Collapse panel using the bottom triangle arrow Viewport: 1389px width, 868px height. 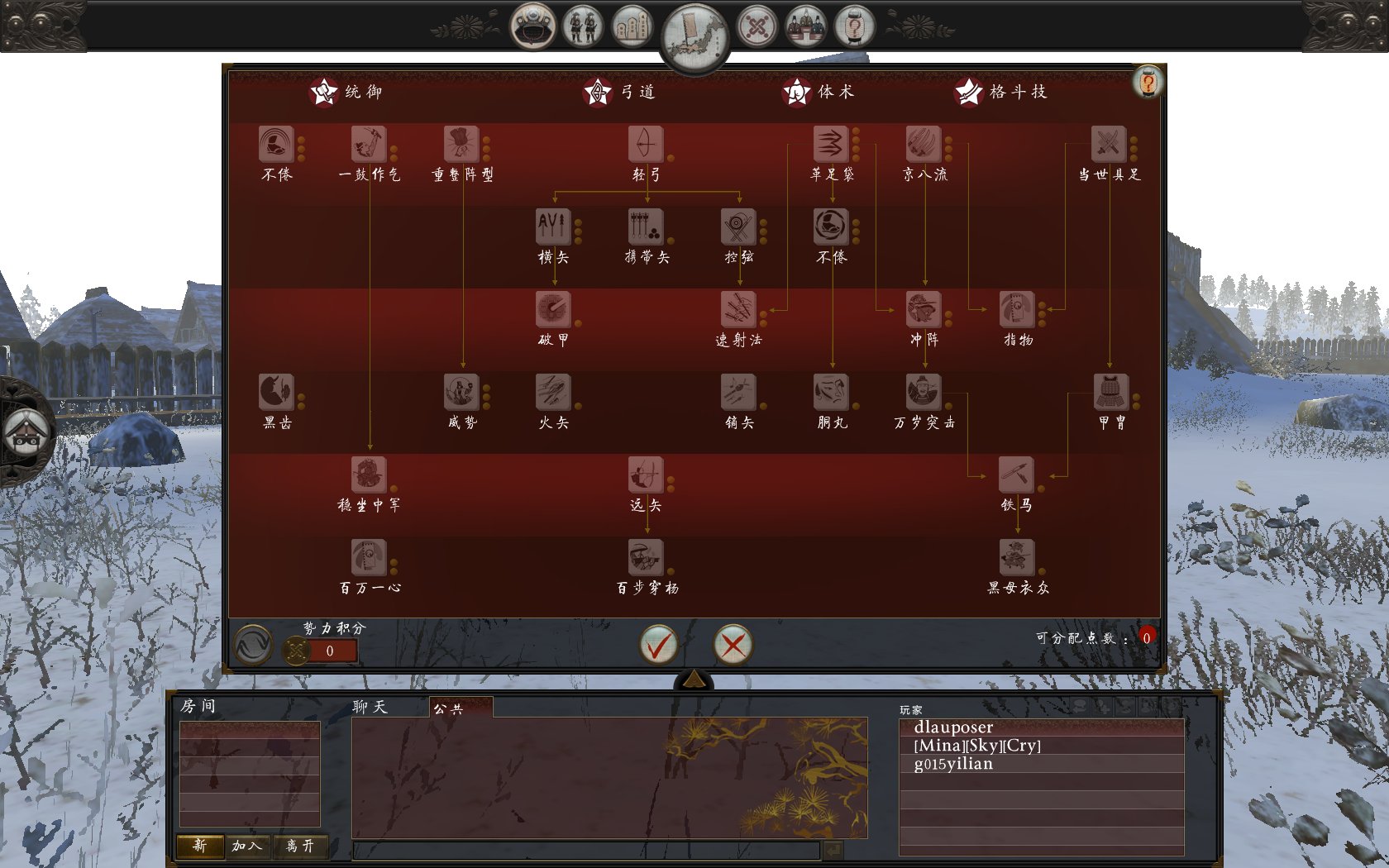(x=694, y=680)
